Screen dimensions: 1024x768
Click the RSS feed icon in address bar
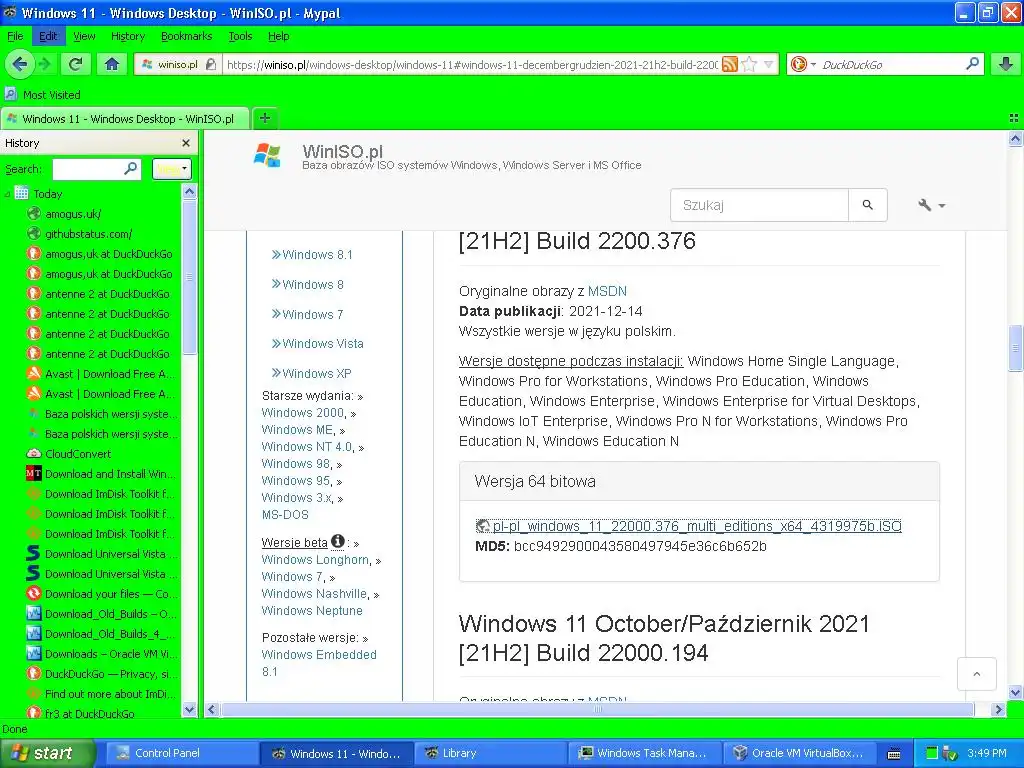[x=729, y=64]
